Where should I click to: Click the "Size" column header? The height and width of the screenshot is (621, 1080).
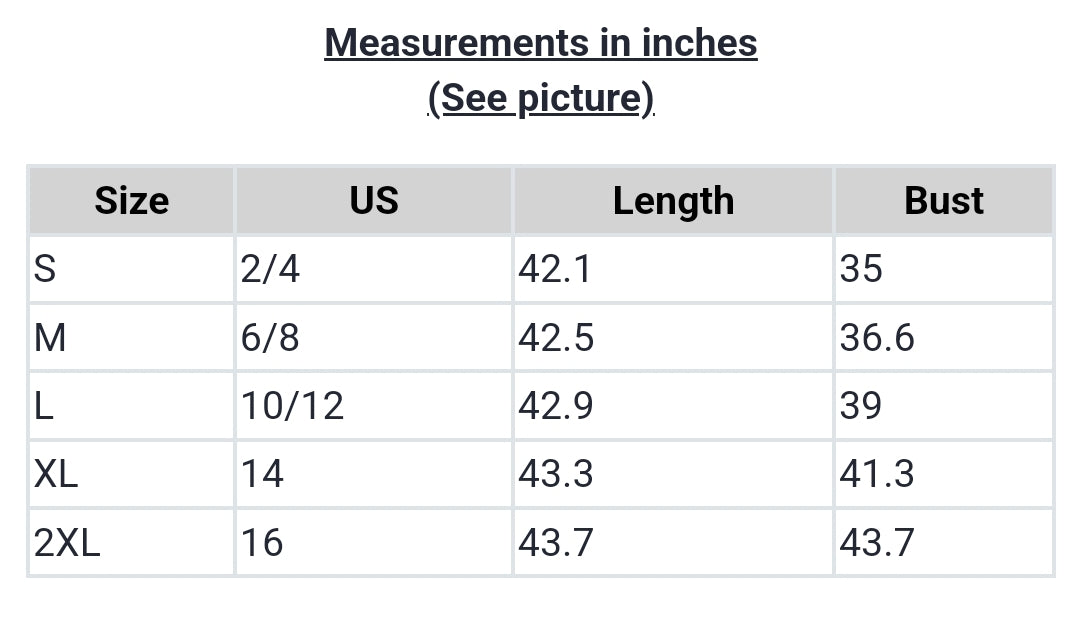(x=131, y=201)
